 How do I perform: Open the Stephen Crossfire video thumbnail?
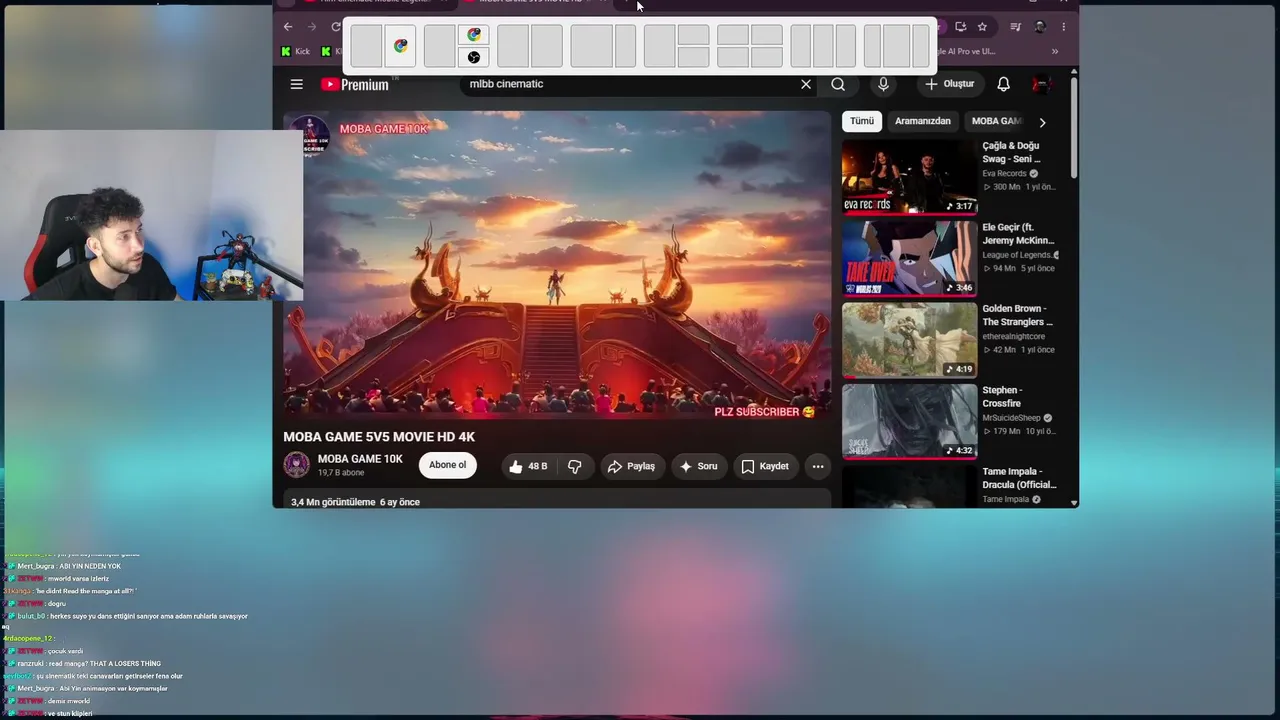909,421
